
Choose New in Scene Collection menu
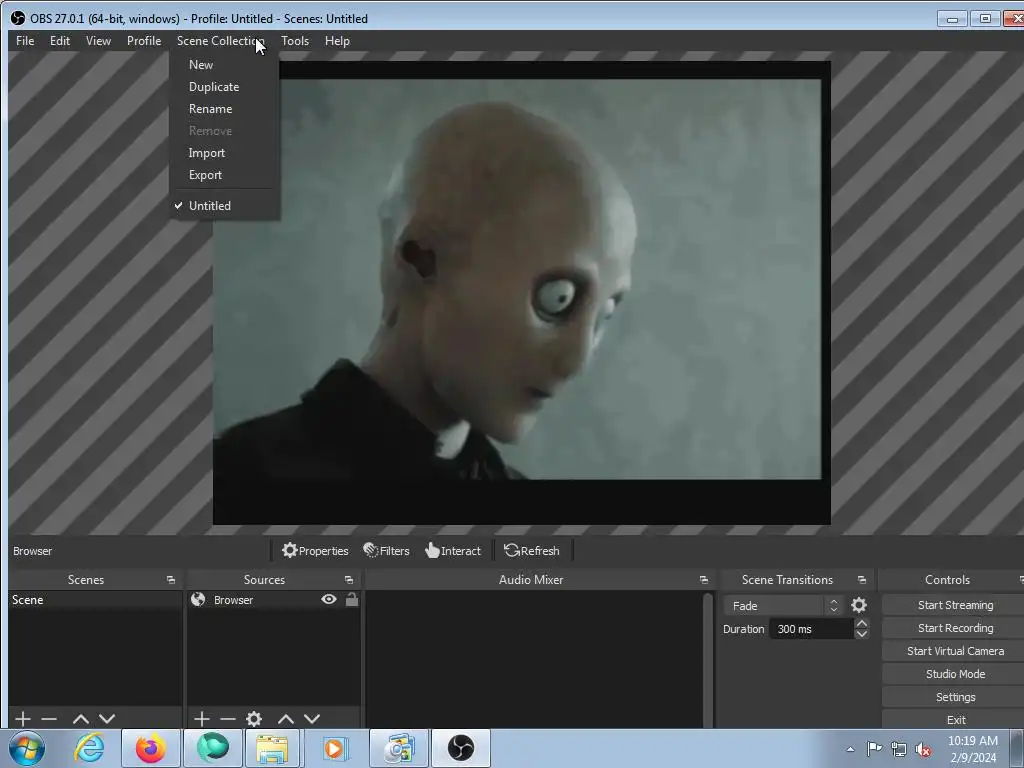(x=201, y=65)
